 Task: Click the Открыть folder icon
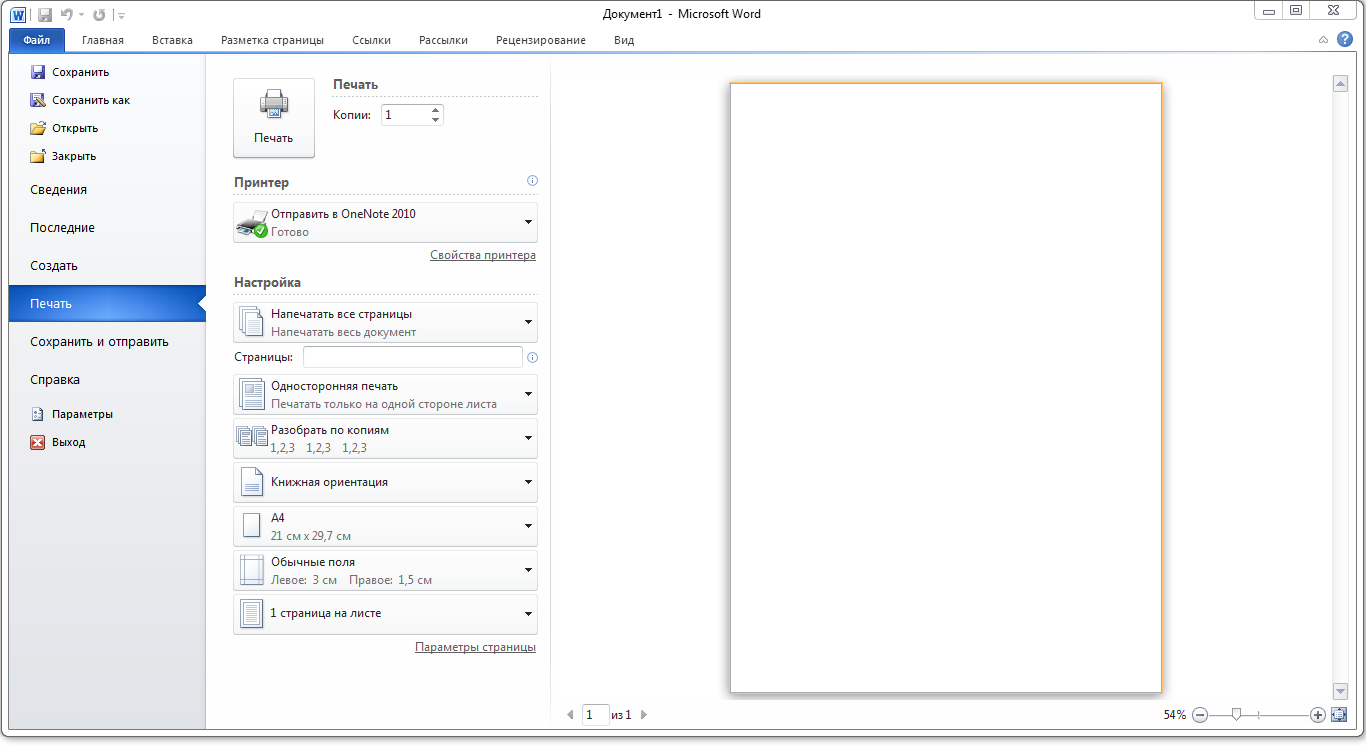[x=38, y=128]
